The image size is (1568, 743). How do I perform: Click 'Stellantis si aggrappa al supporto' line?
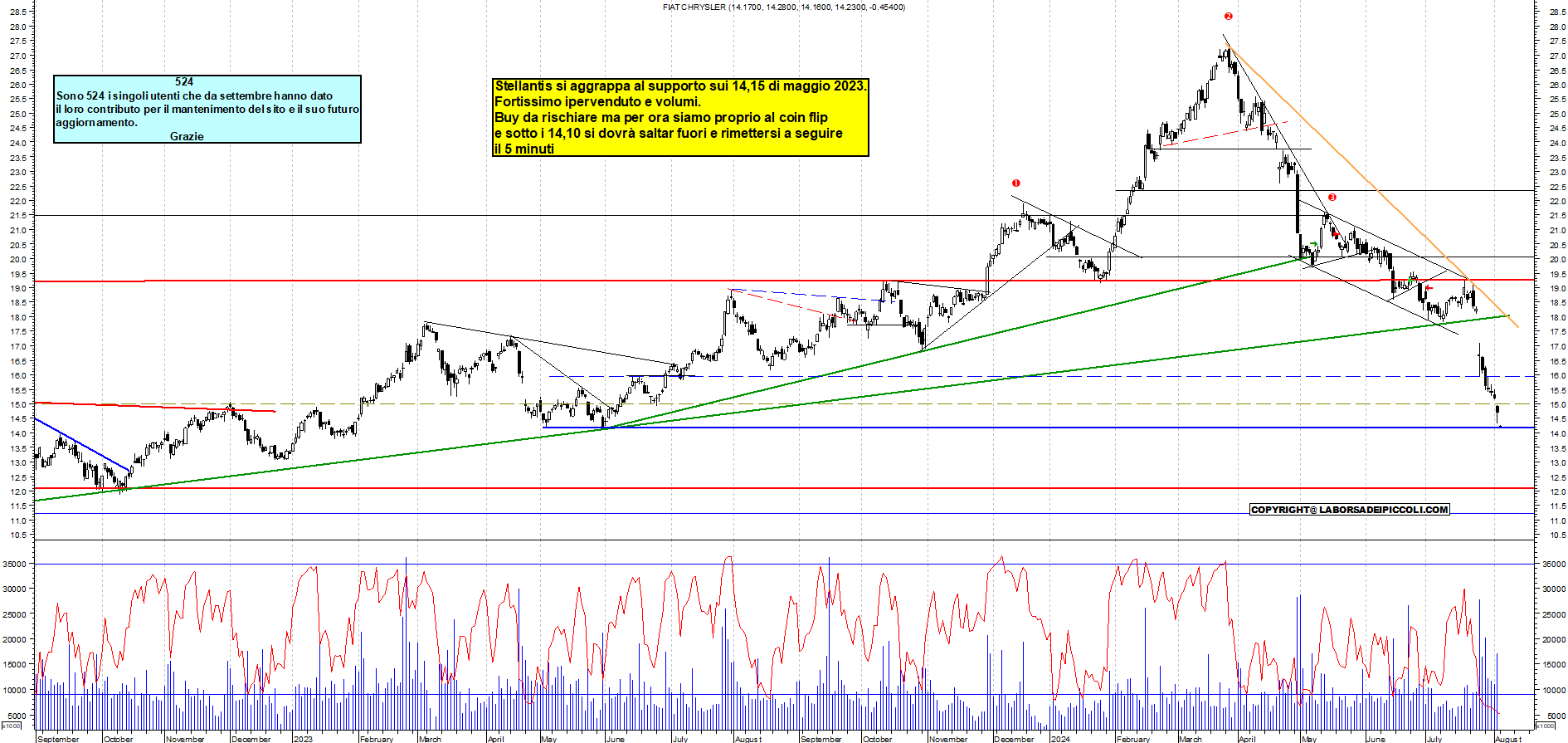tap(680, 86)
